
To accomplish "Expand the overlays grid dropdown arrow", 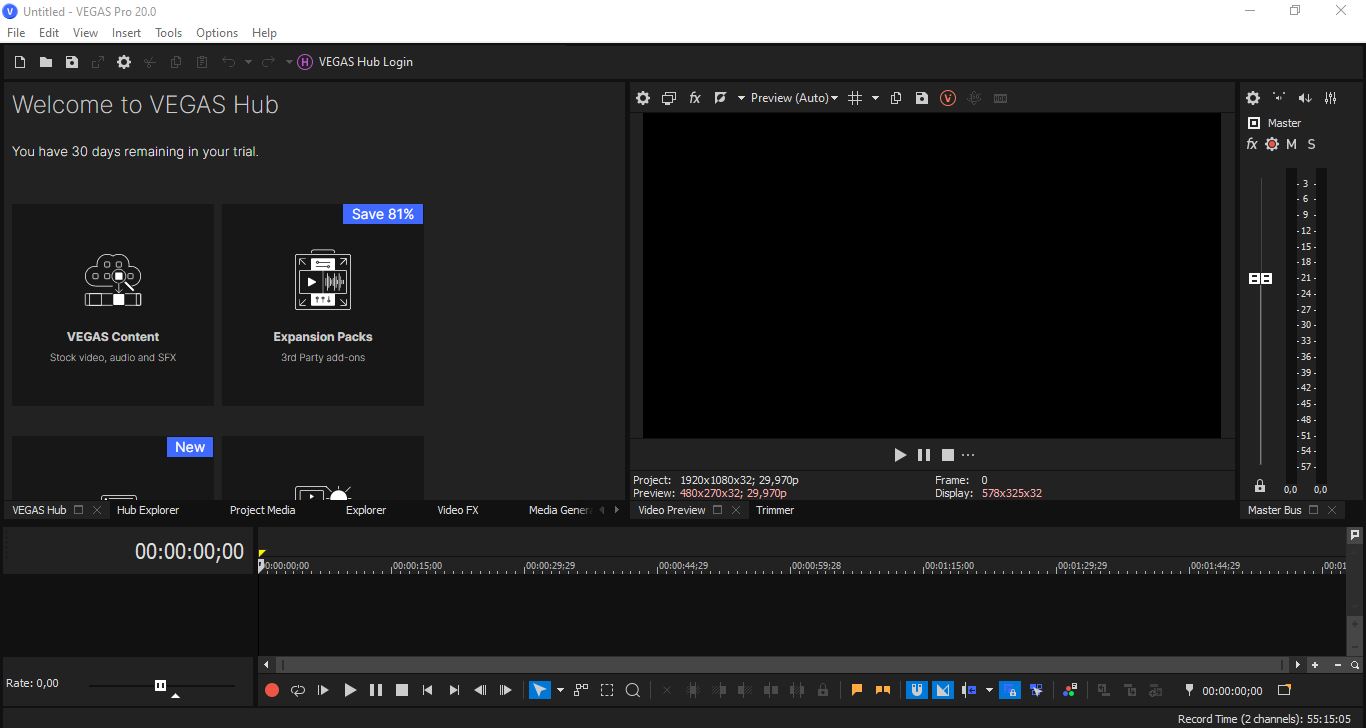I will pos(875,98).
